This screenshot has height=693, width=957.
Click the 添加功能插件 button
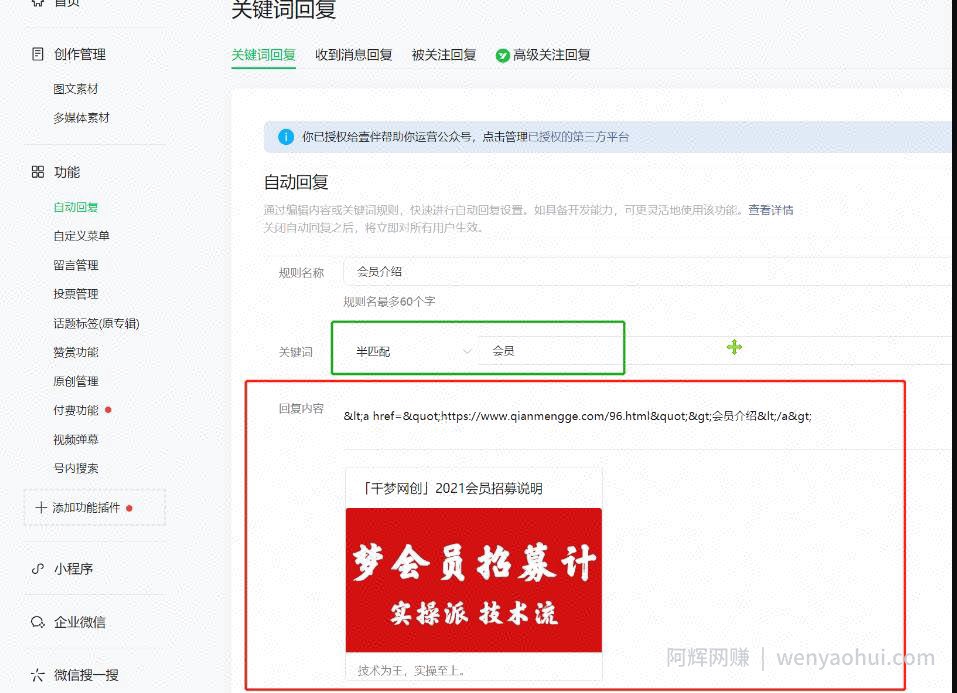click(x=95, y=507)
